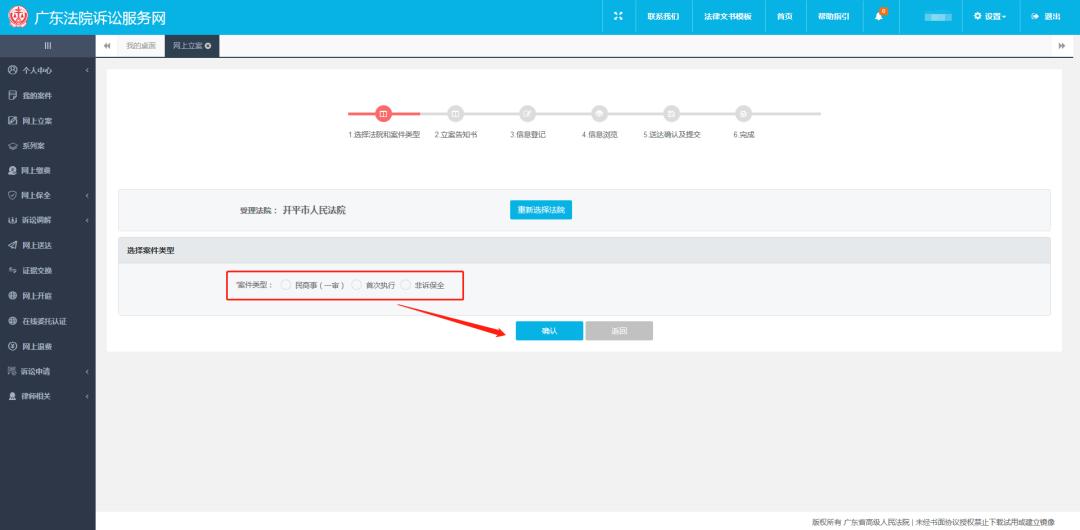Expand 诉讼调解 submenu chevron
This screenshot has height=530, width=1080.
coord(87,221)
